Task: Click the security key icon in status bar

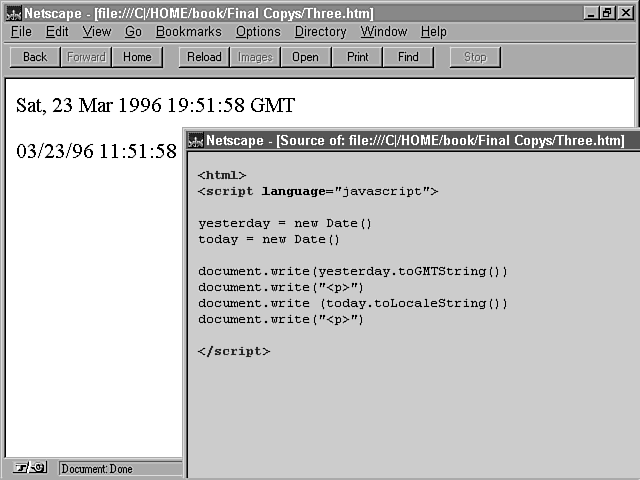Action: pyautogui.click(x=29, y=468)
